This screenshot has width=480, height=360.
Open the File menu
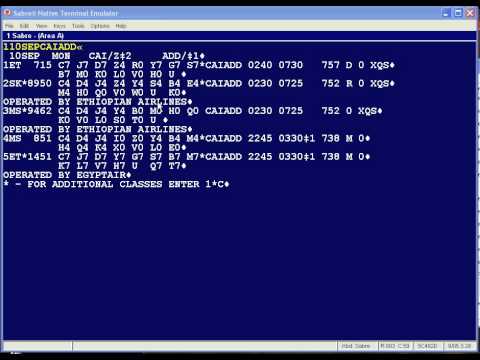pyautogui.click(x=9, y=26)
